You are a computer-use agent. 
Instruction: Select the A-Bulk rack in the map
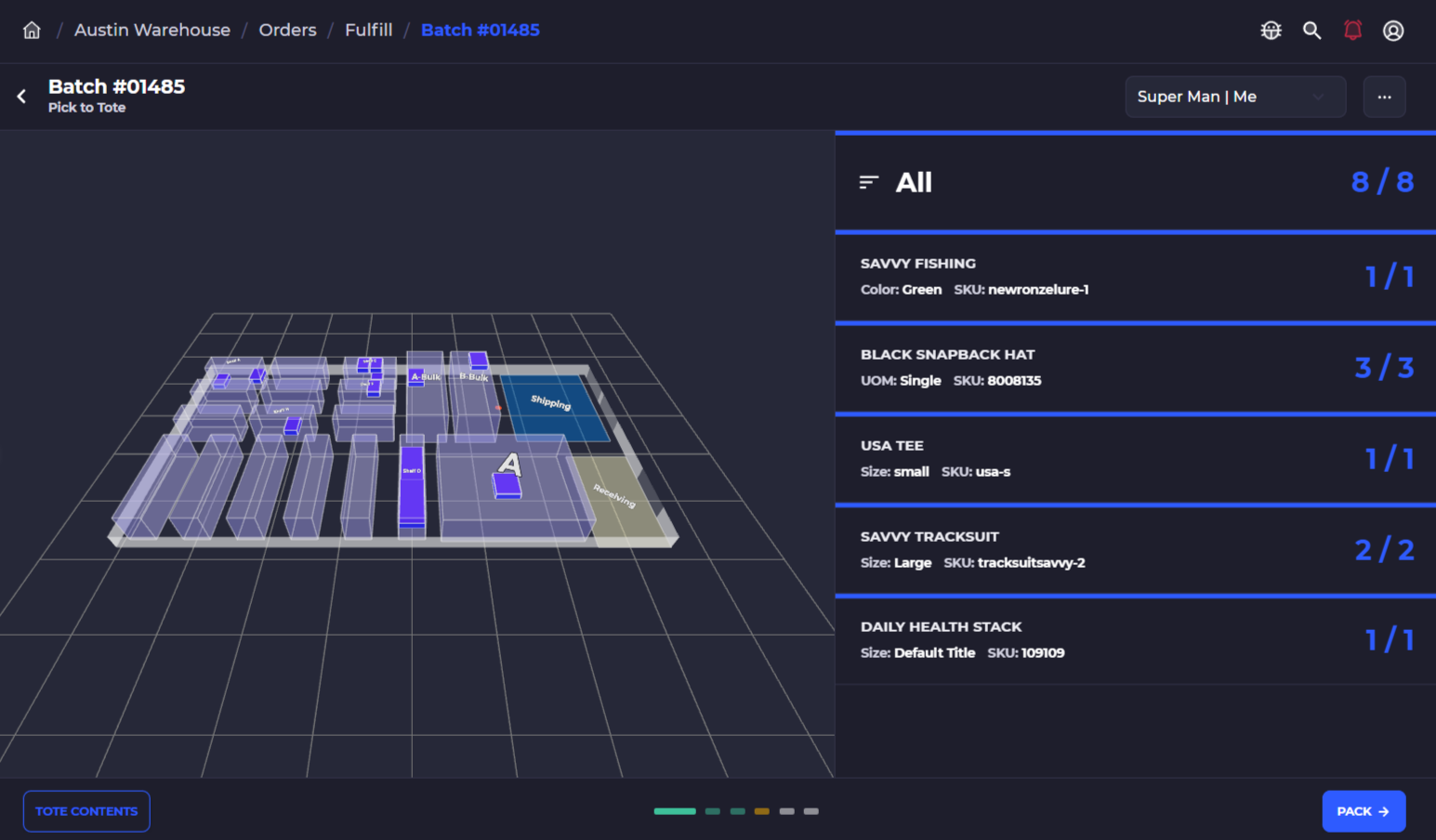click(x=427, y=395)
